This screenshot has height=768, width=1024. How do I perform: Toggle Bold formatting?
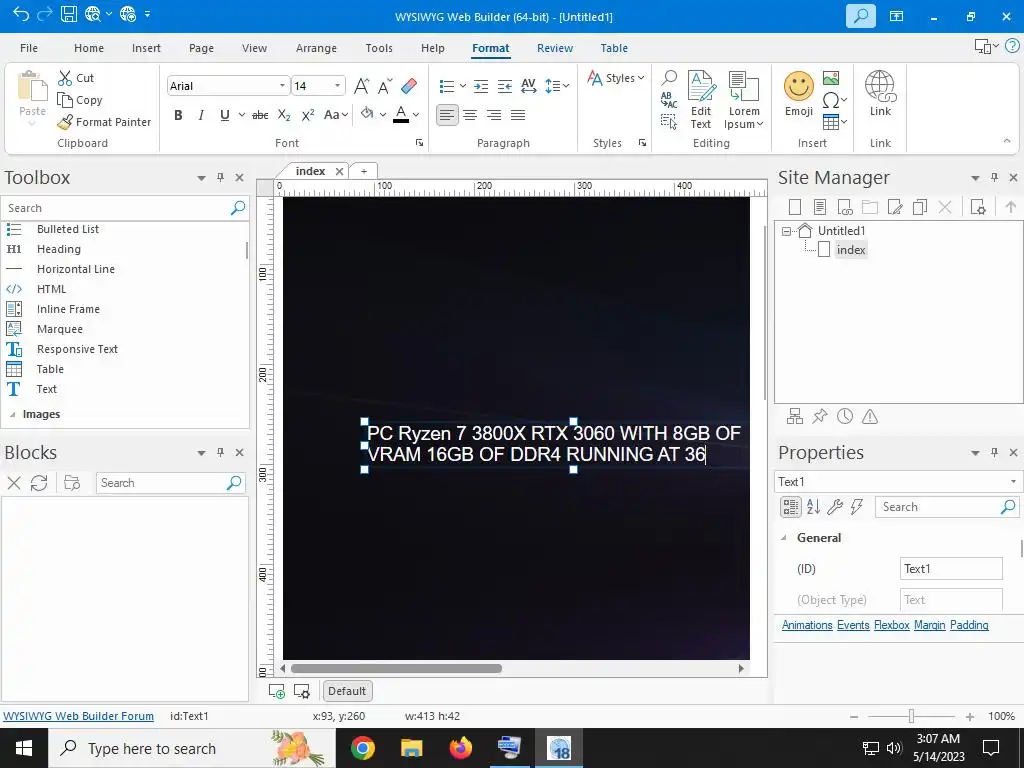178,115
